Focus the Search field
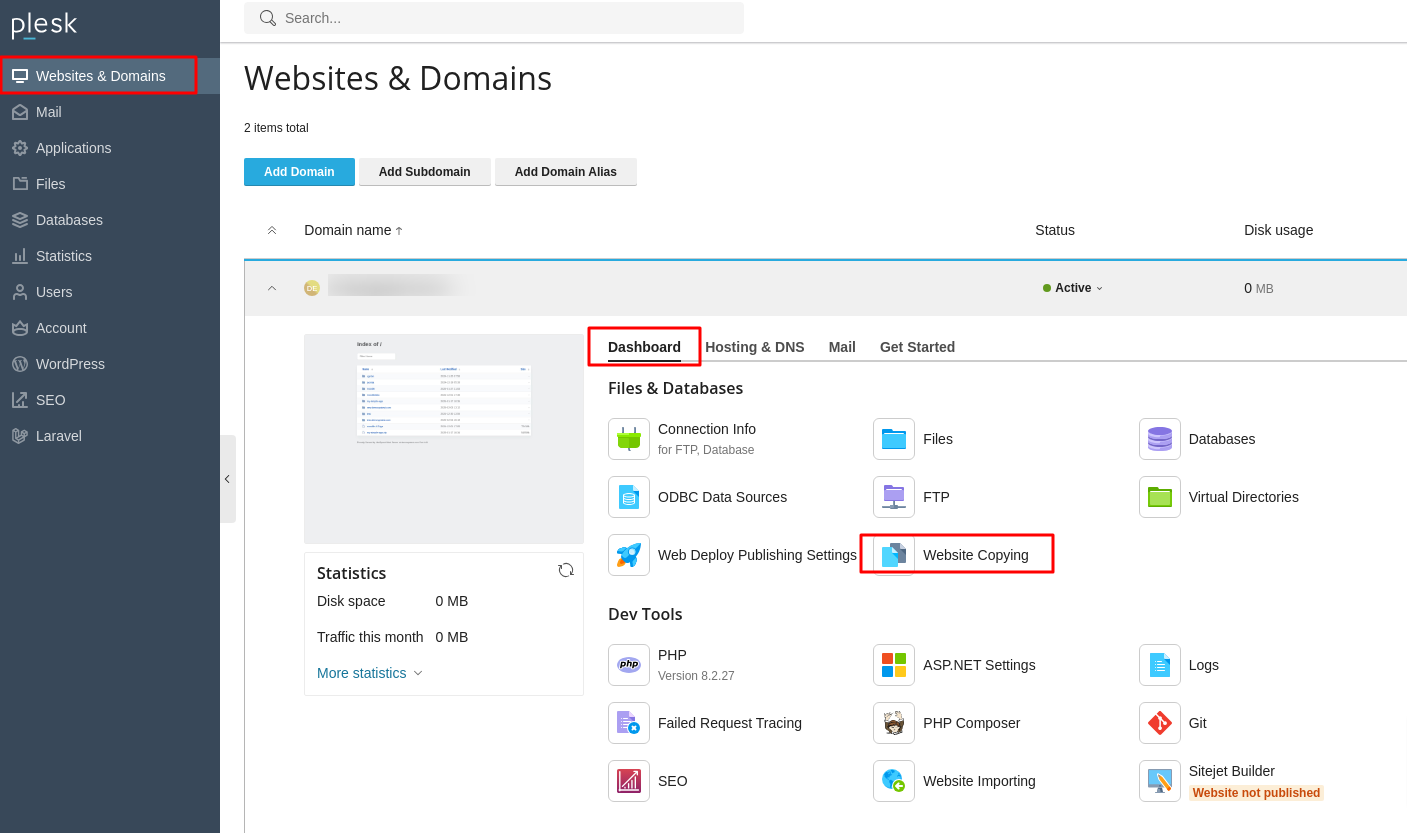Viewport: 1407px width, 833px height. [x=494, y=18]
